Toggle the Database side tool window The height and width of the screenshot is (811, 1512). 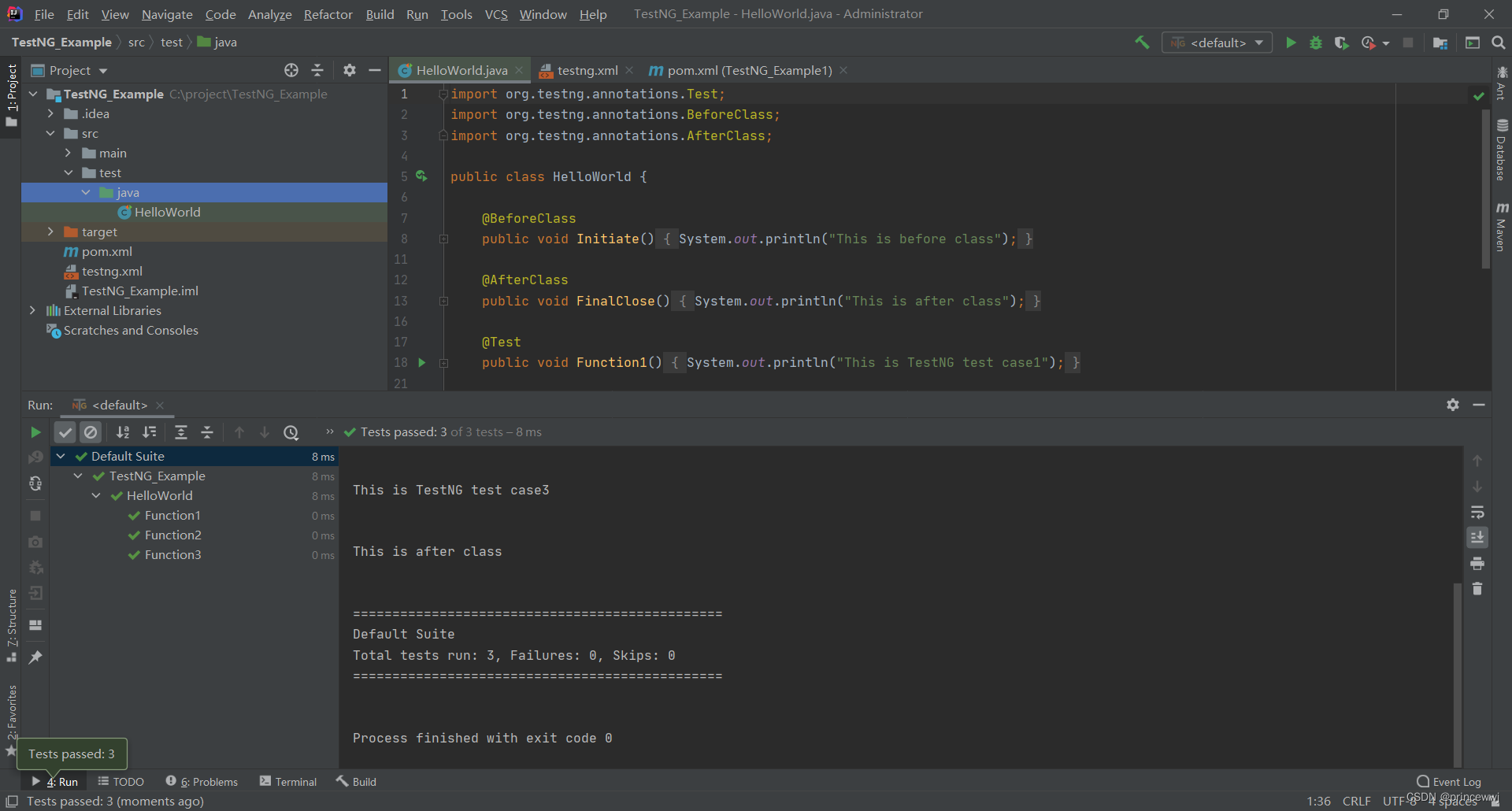point(1502,150)
